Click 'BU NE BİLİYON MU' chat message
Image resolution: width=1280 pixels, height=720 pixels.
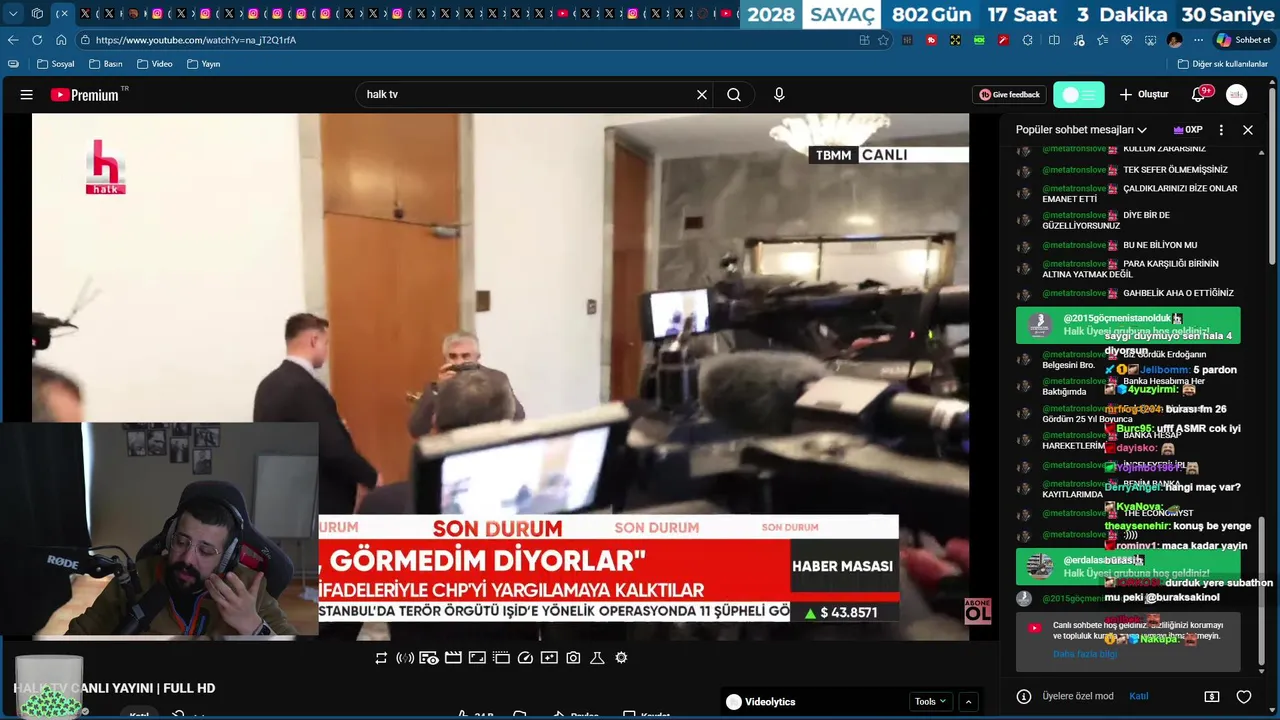coord(1160,245)
